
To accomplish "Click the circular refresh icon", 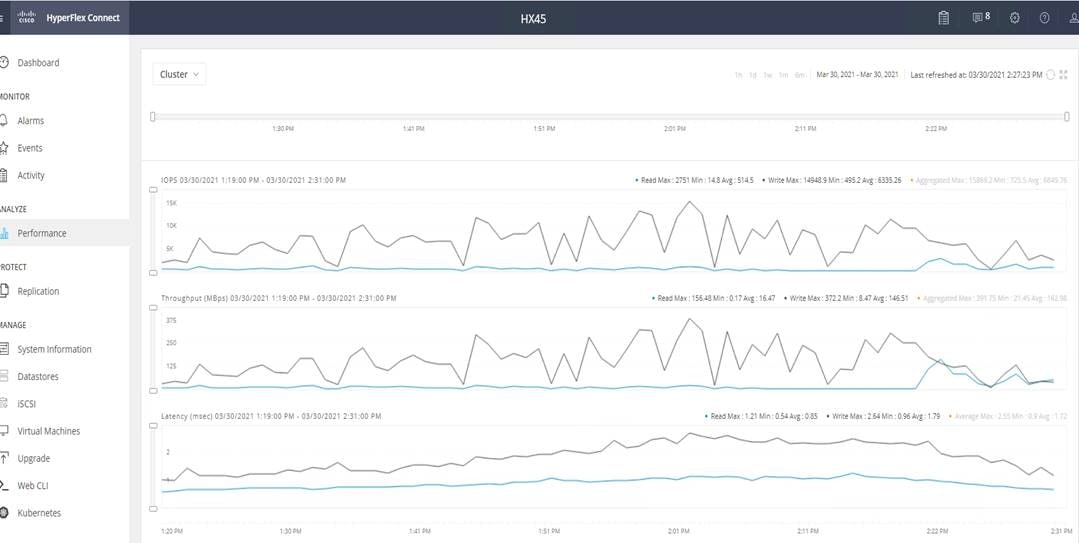I will pyautogui.click(x=1050, y=74).
